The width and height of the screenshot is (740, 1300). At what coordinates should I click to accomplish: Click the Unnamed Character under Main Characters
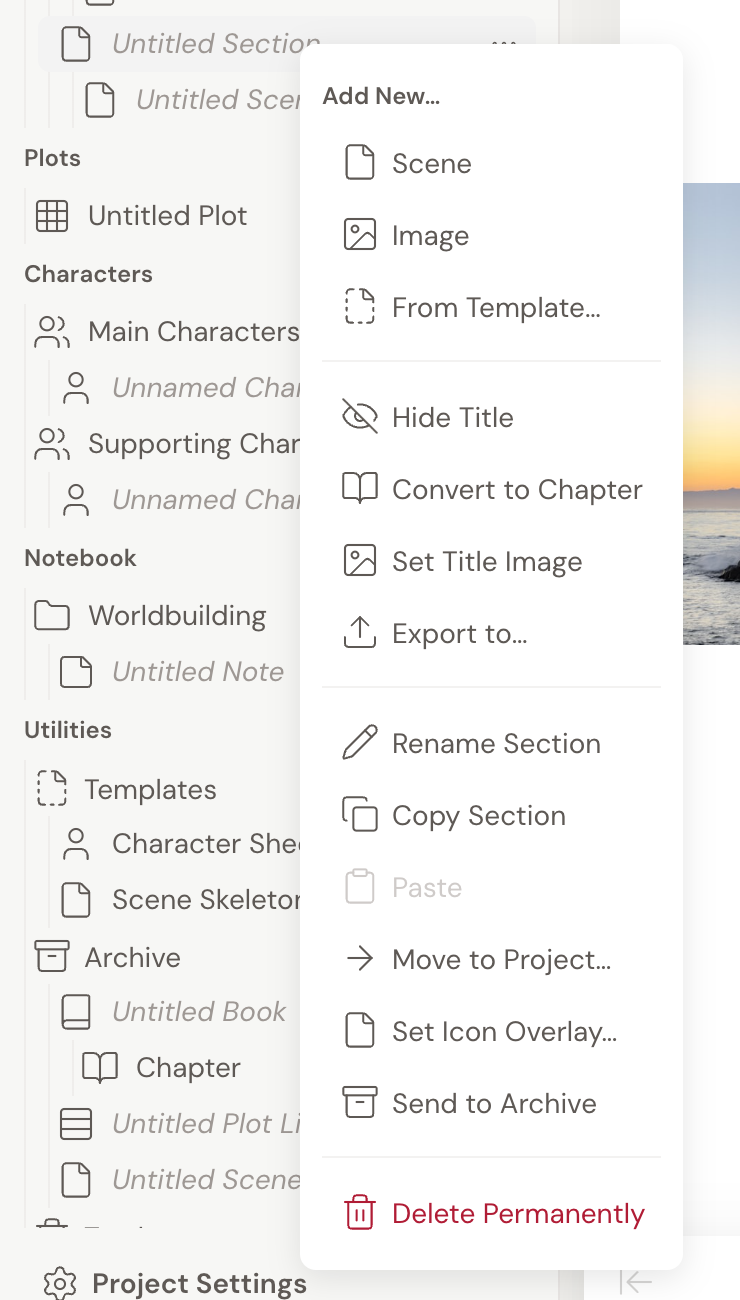[x=205, y=388]
